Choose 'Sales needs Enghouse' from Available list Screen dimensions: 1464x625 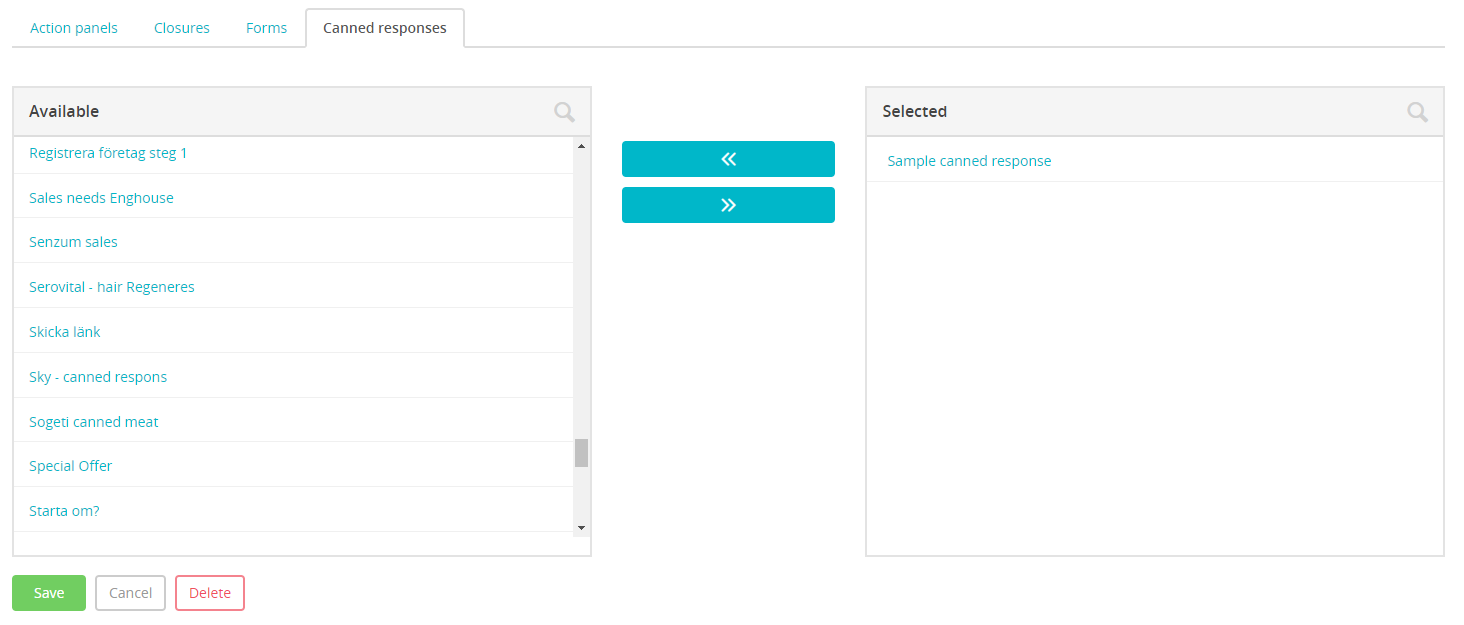click(x=101, y=198)
